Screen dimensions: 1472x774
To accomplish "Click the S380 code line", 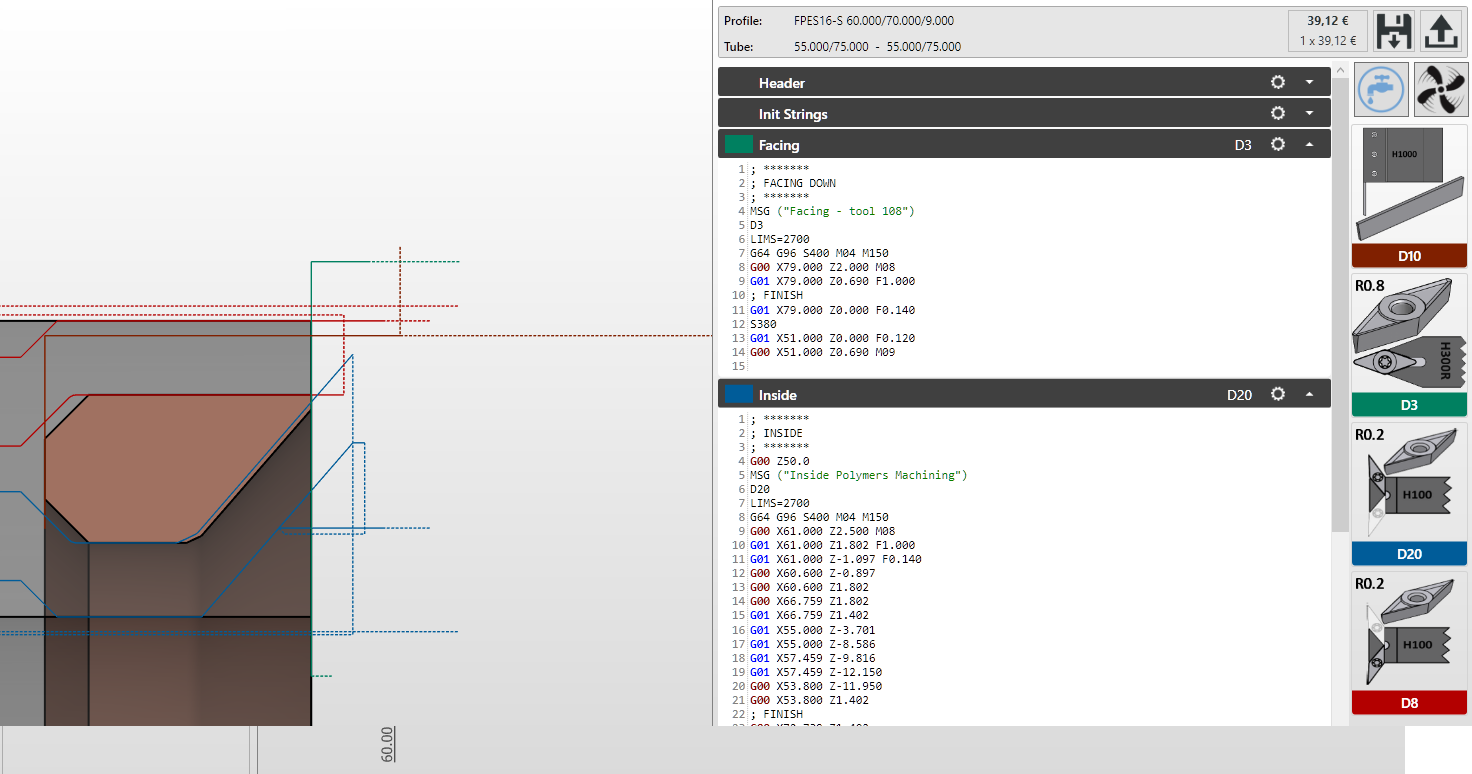I will coord(763,324).
